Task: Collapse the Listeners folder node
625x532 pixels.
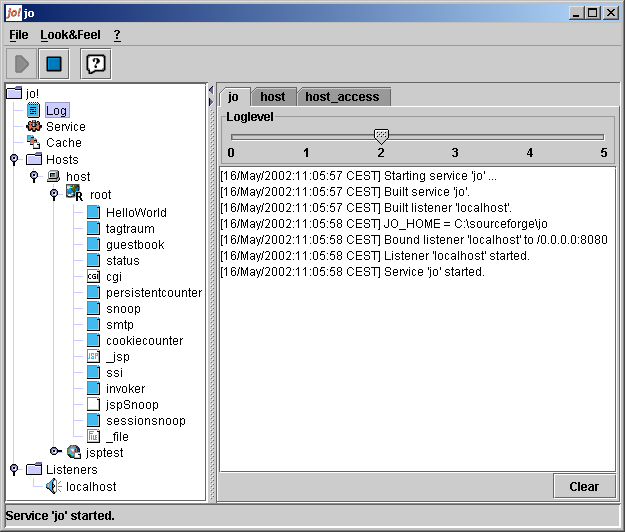Action: coord(14,469)
